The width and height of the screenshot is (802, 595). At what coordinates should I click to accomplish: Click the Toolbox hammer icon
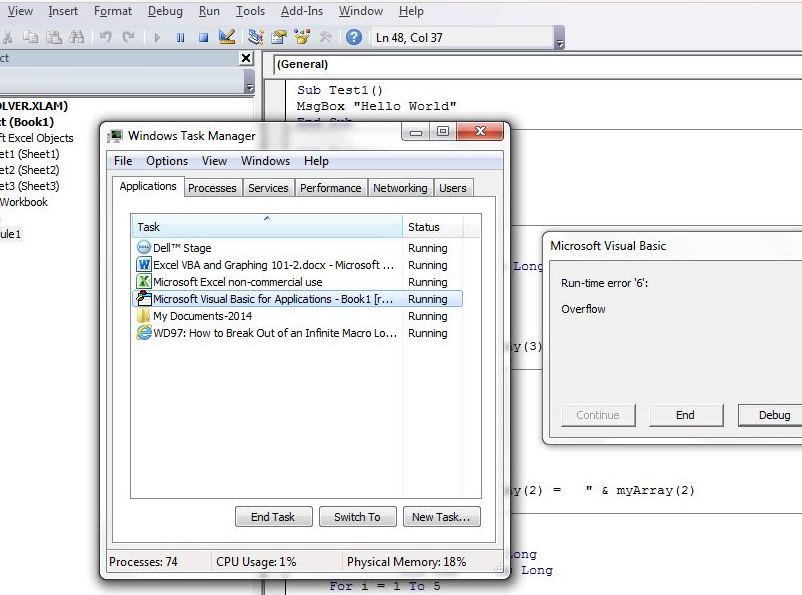pyautogui.click(x=325, y=37)
